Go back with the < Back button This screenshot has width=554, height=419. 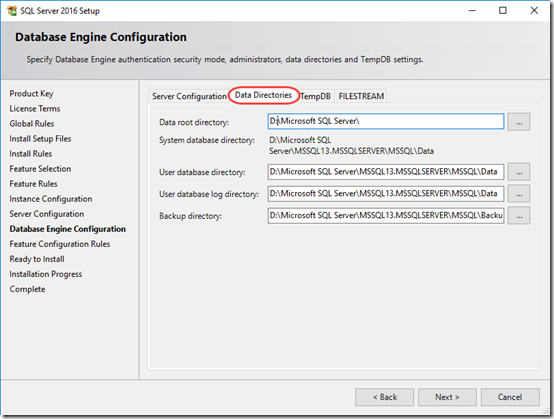coord(384,397)
